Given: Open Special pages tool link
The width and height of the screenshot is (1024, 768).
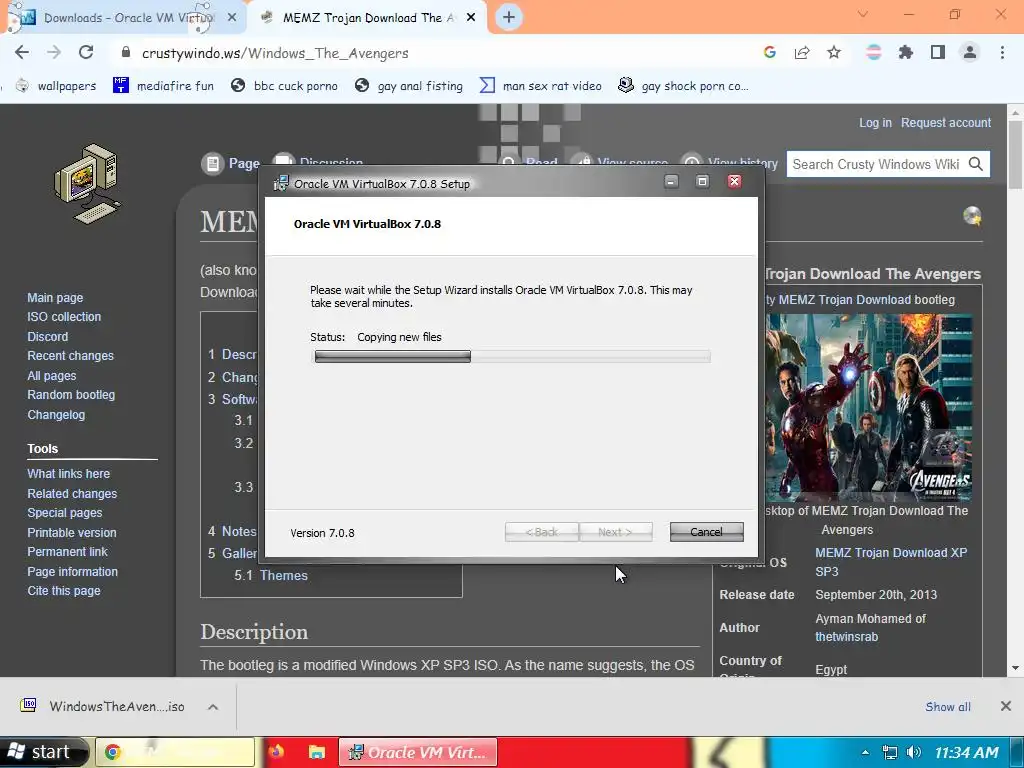Looking at the screenshot, I should tap(65, 513).
